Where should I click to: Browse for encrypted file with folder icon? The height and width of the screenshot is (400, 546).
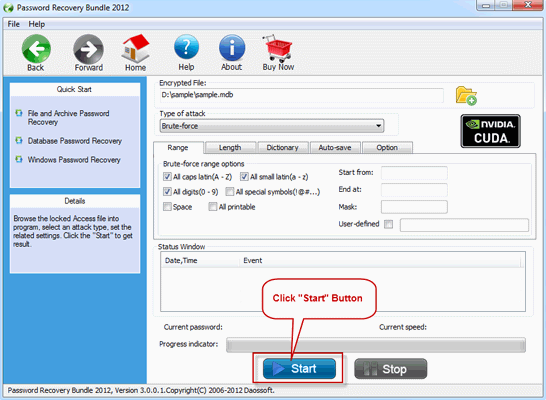tap(466, 96)
